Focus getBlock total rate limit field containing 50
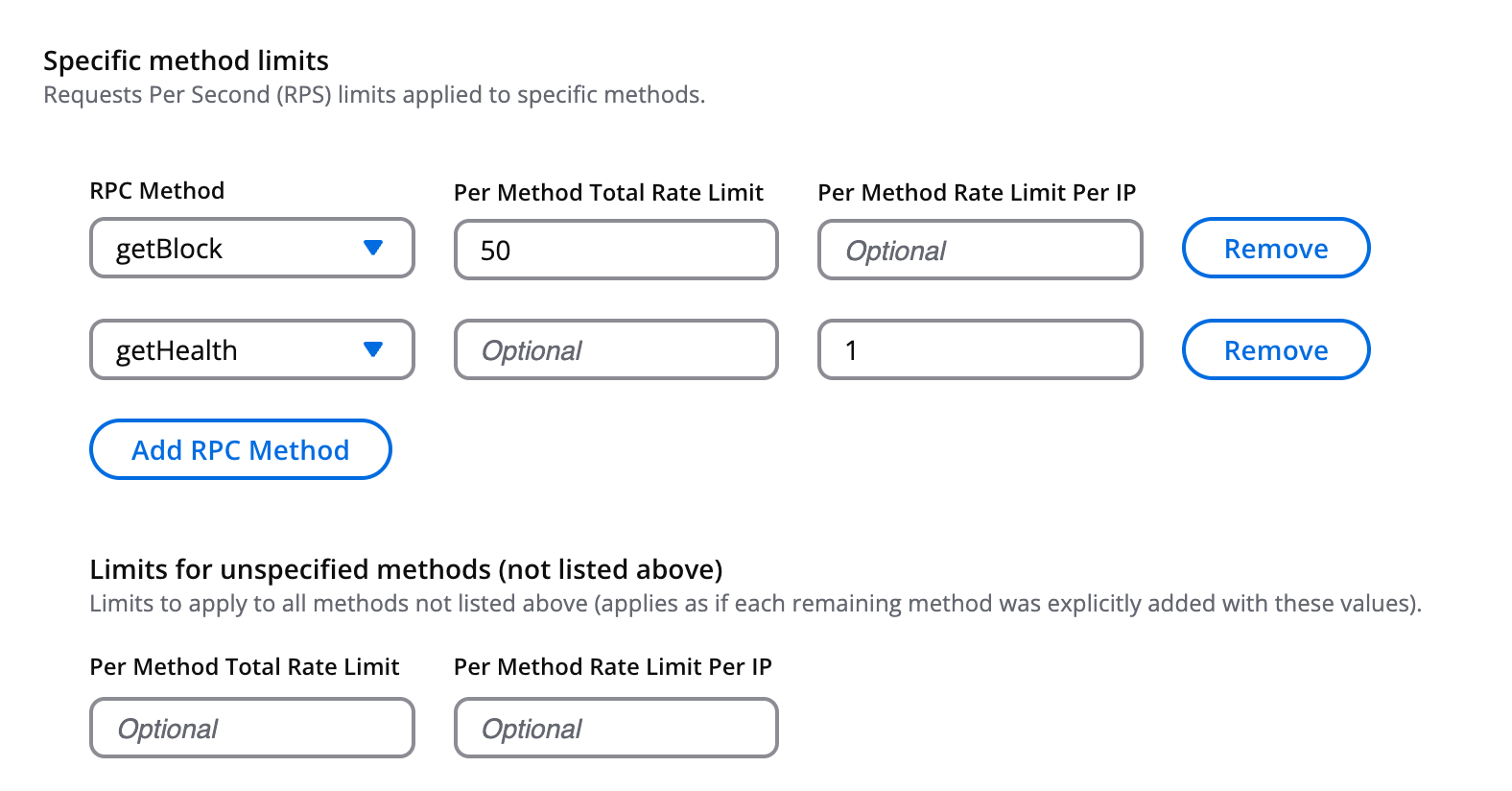 pyautogui.click(x=615, y=251)
